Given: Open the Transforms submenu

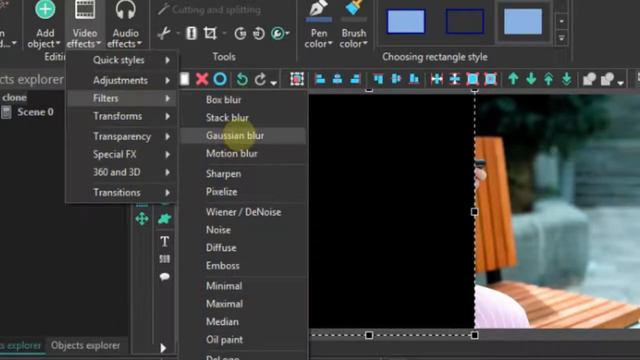Looking at the screenshot, I should point(122,116).
